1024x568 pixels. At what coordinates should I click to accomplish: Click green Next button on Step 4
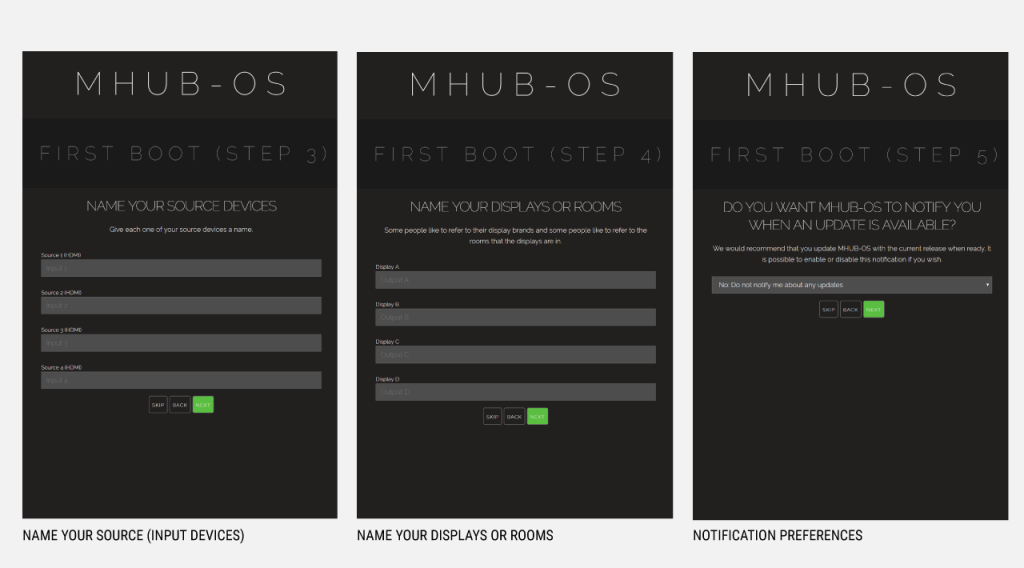point(537,417)
